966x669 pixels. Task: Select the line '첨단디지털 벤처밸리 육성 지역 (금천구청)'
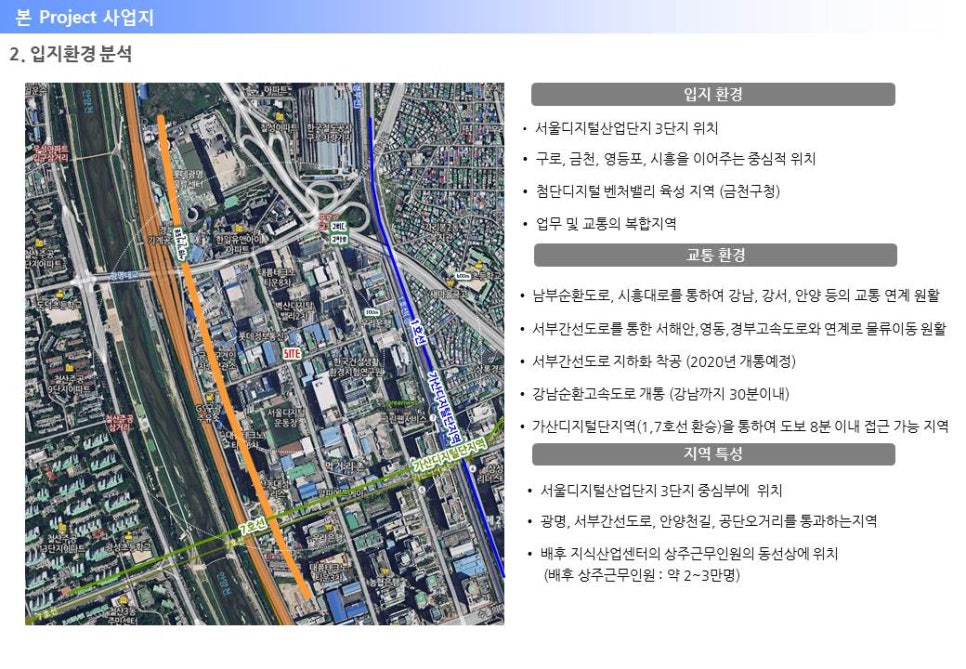coord(657,191)
